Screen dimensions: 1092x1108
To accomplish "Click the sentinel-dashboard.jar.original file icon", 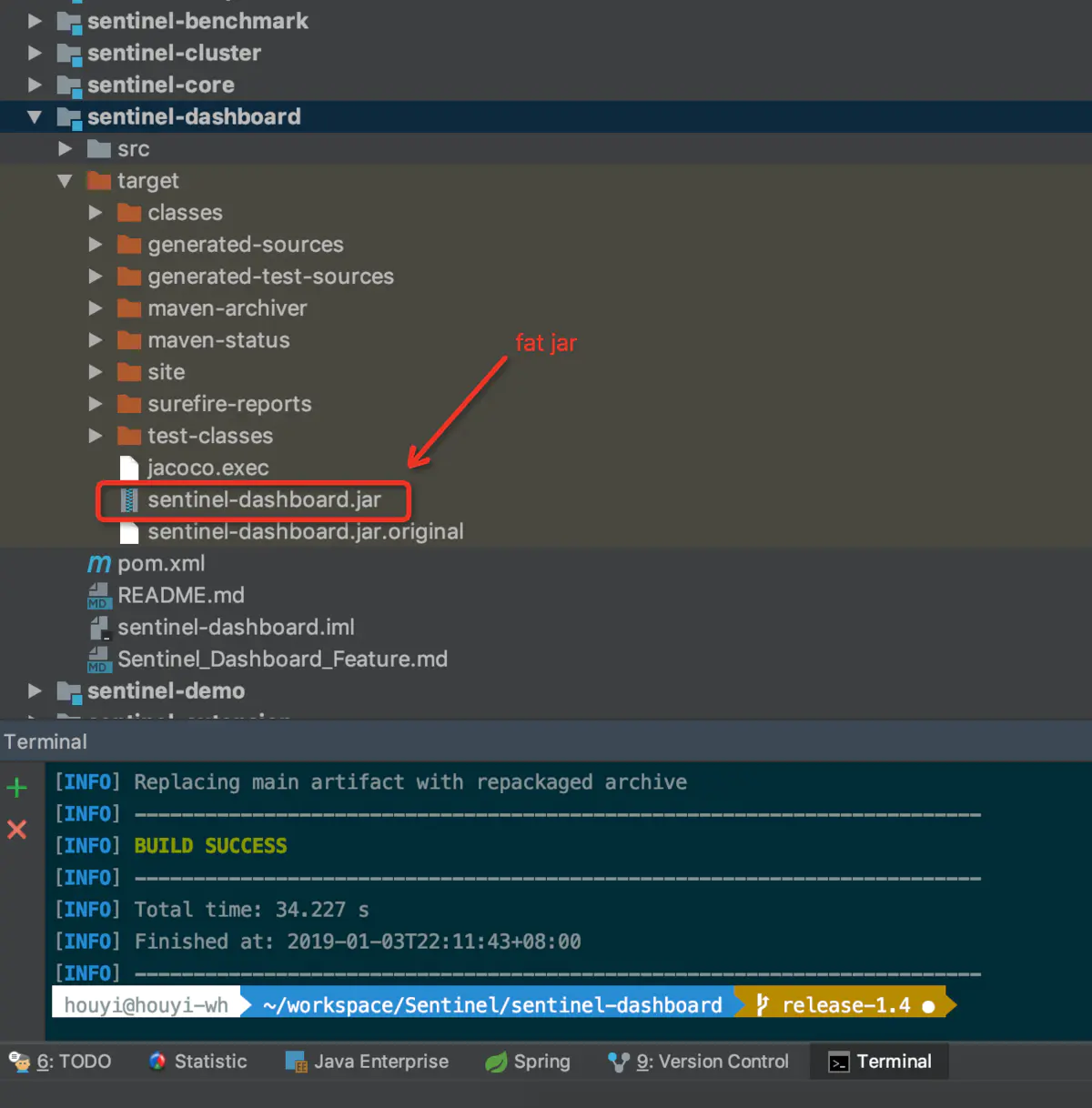I will click(129, 531).
